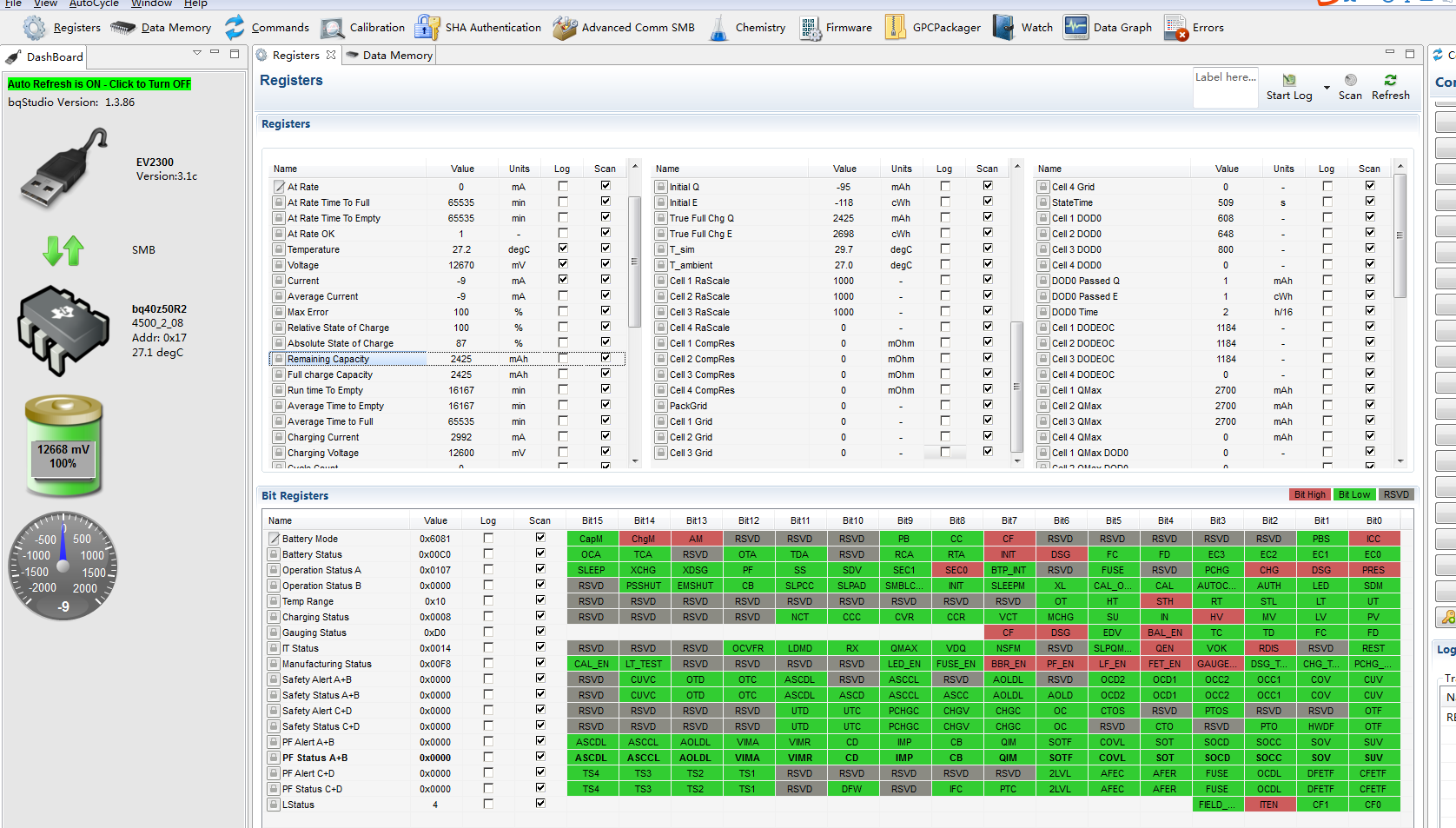
Task: Toggle Scan checkbox for Battery Status
Action: tap(540, 553)
